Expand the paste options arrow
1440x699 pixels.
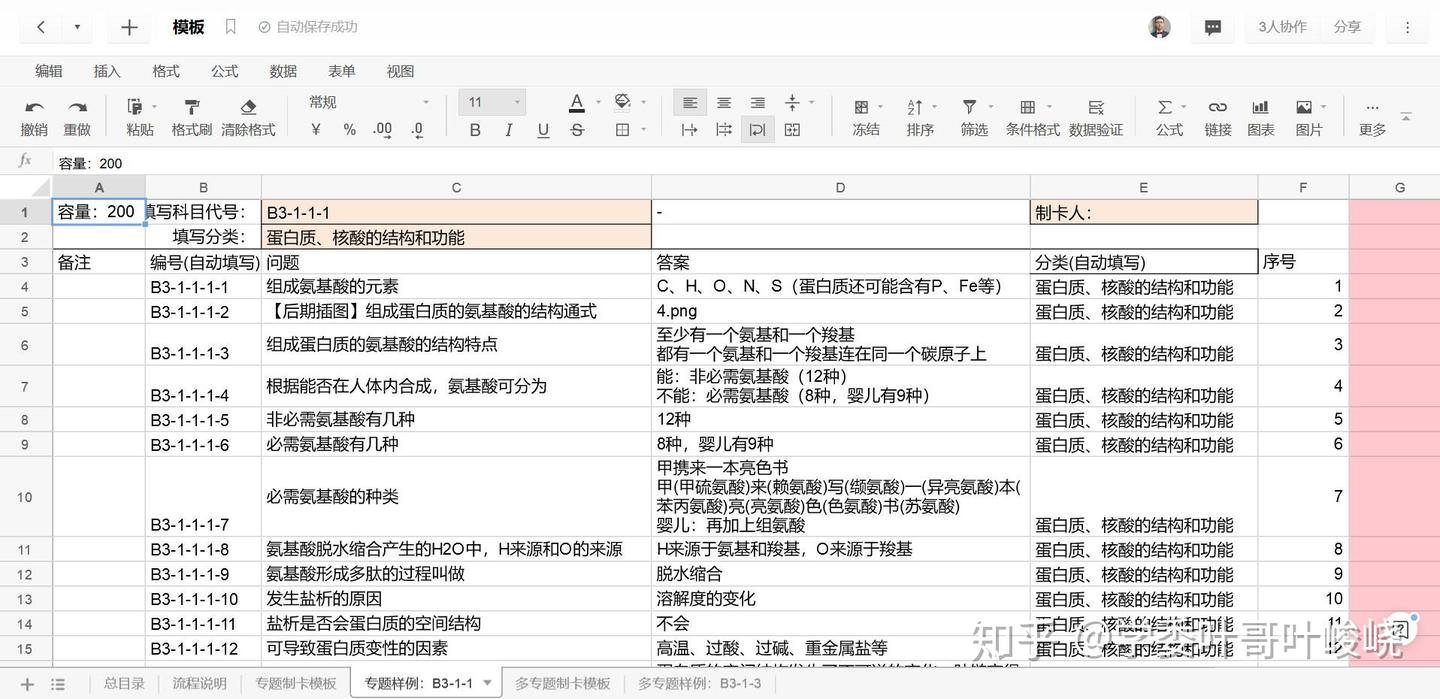coord(154,106)
